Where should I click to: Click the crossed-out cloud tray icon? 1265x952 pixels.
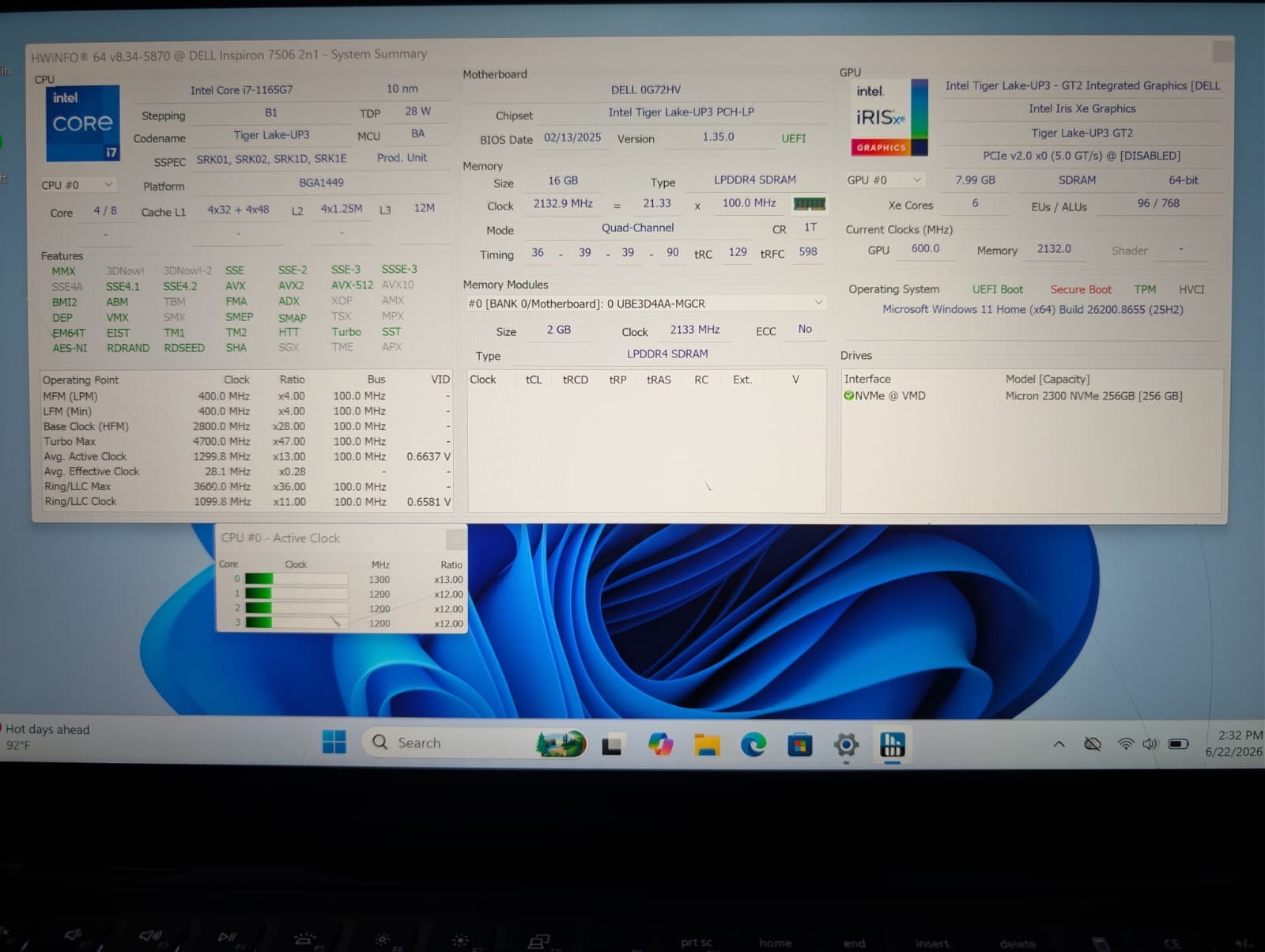[1093, 743]
